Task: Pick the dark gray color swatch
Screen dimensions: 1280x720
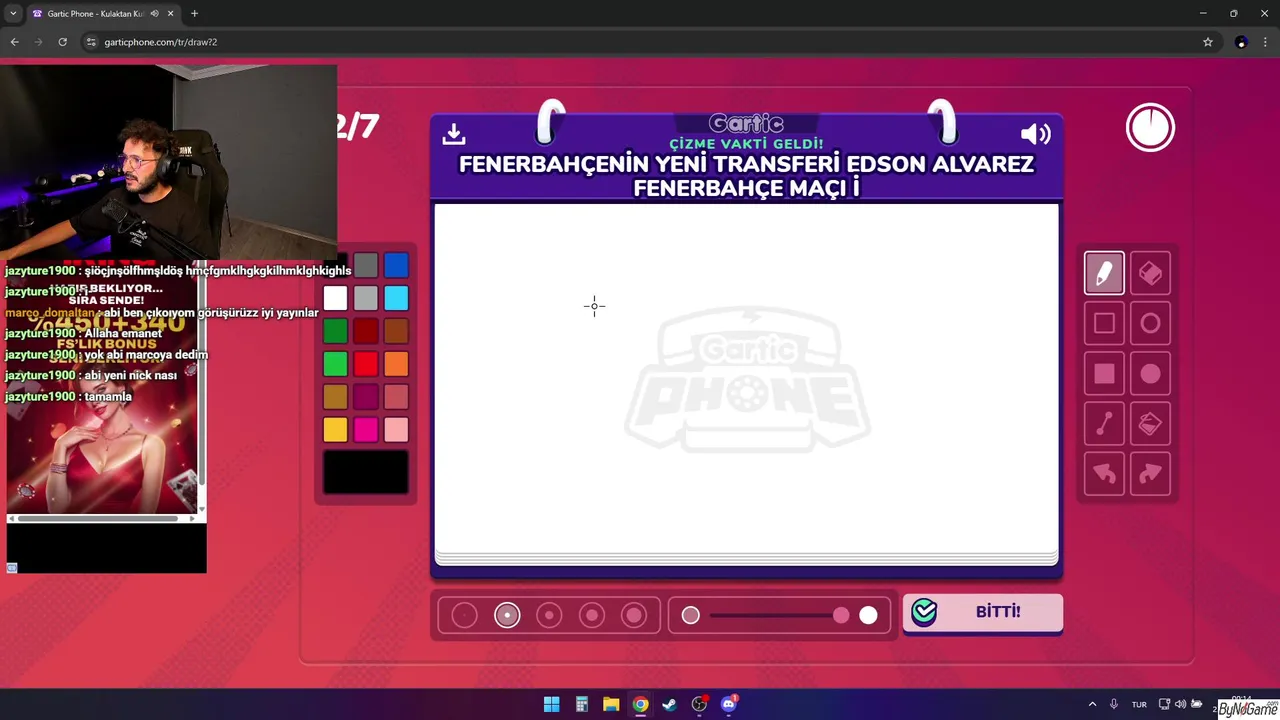Action: pos(366,265)
